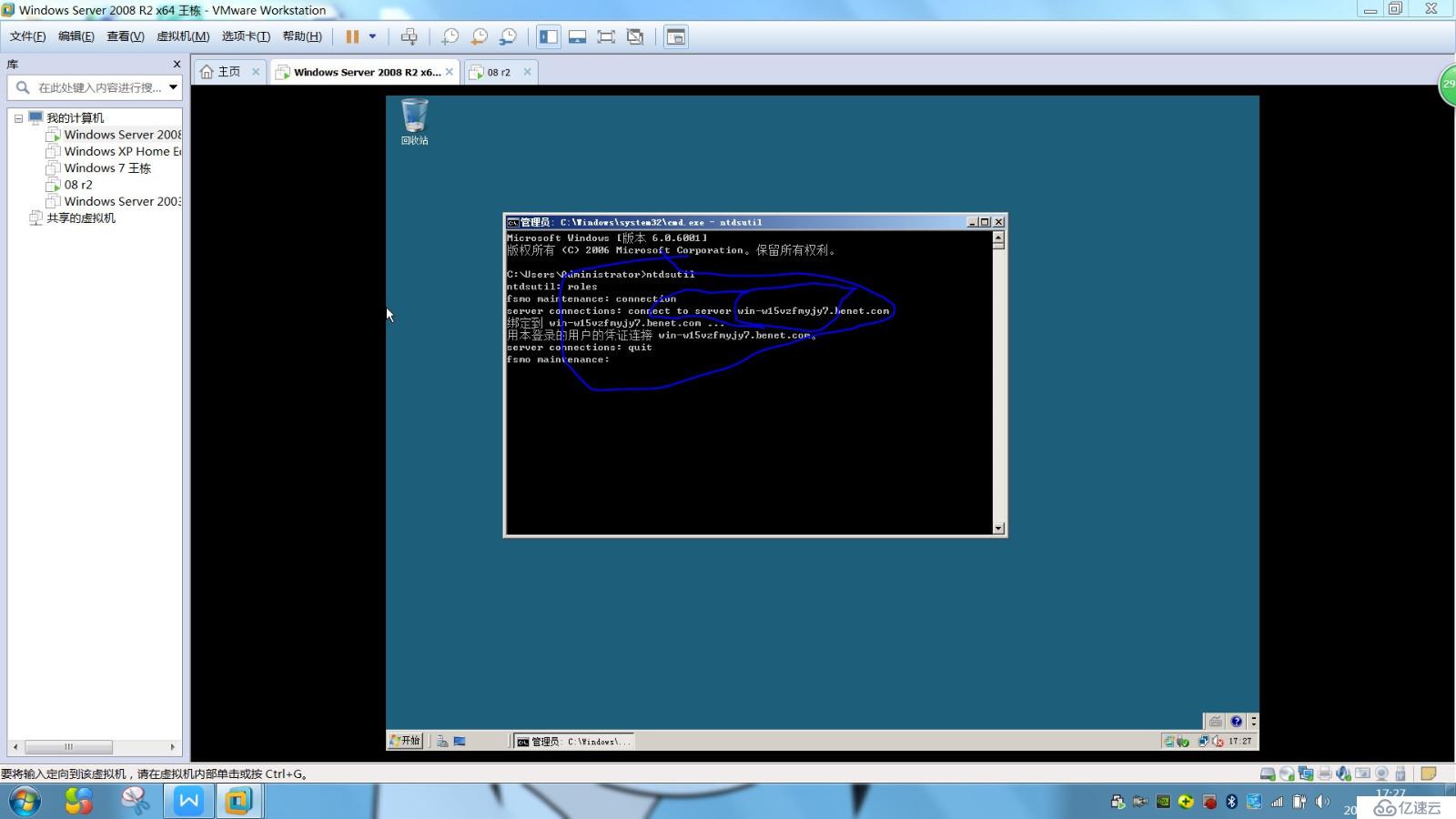Image resolution: width=1456 pixels, height=819 pixels.
Task: Click the VMware printer status icon
Action: pos(1325,773)
